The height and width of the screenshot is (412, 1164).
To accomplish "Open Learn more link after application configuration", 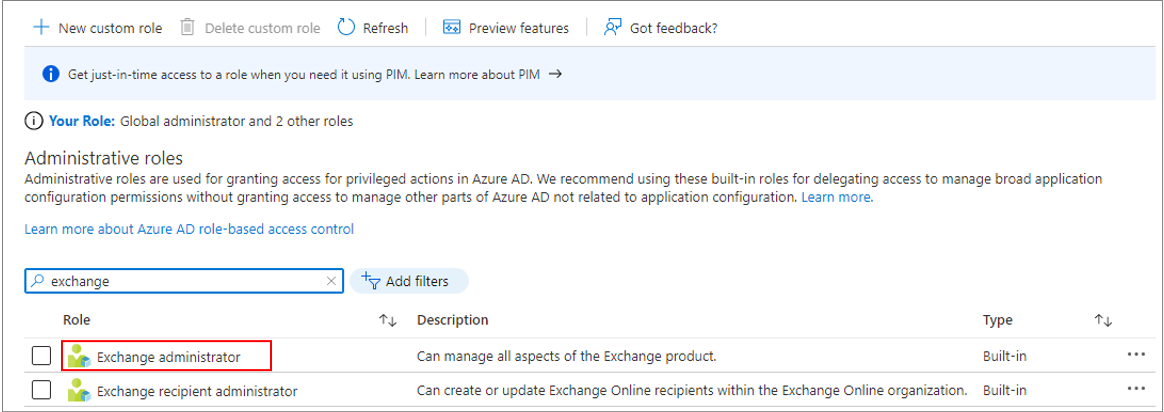I will [x=837, y=197].
